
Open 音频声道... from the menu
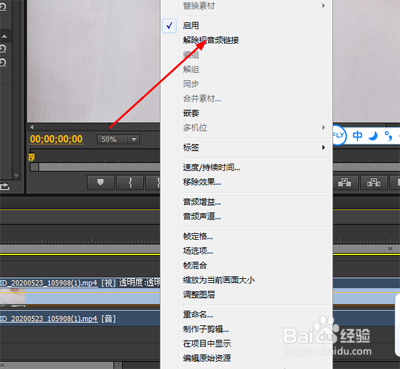pyautogui.click(x=247, y=217)
